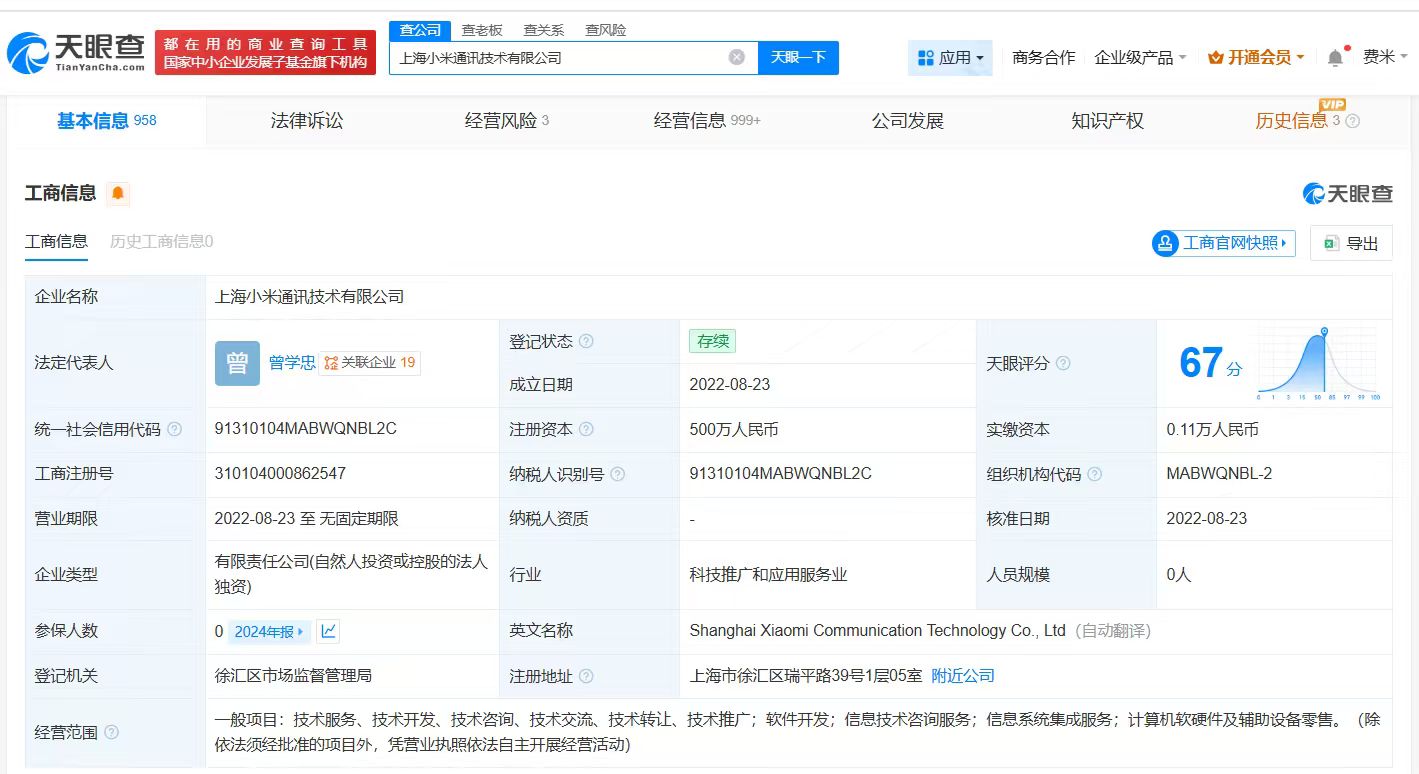Switch to the 法律诉讼 tab
Image resolution: width=1419 pixels, height=774 pixels.
tap(307, 121)
